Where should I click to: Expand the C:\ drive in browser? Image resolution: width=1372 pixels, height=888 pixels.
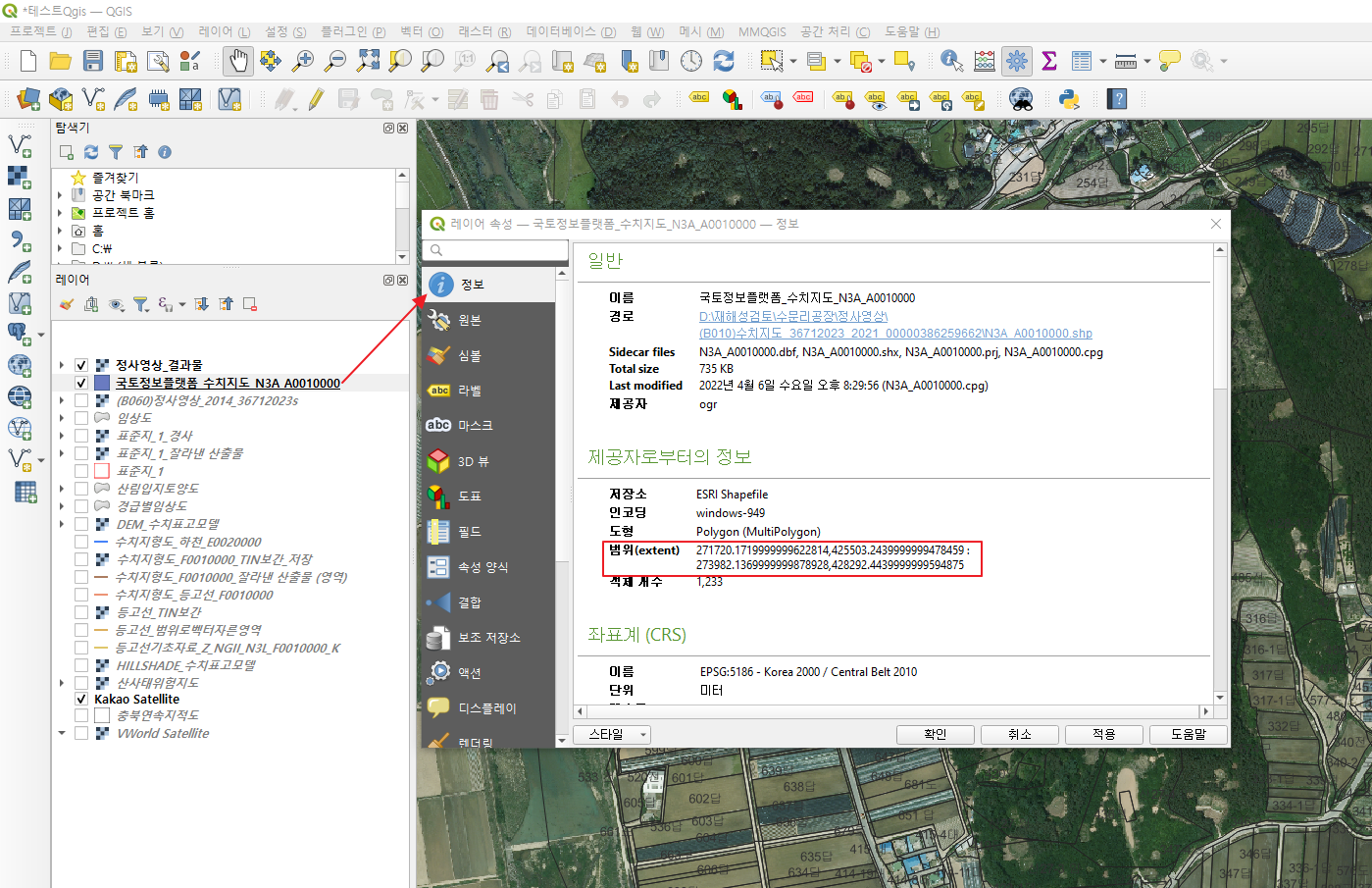[x=60, y=248]
